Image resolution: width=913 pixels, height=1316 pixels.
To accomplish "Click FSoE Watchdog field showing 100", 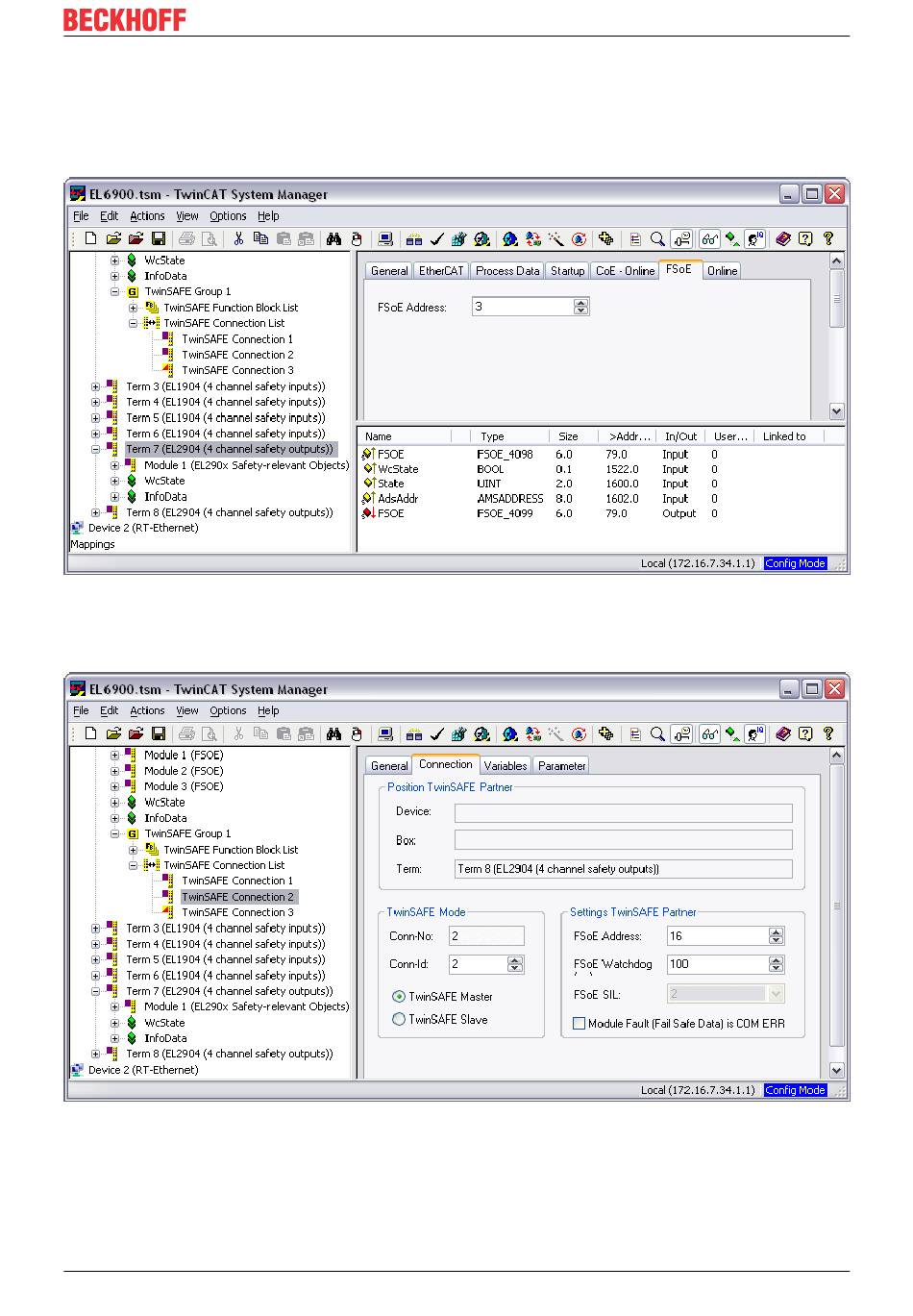I will (x=717, y=964).
